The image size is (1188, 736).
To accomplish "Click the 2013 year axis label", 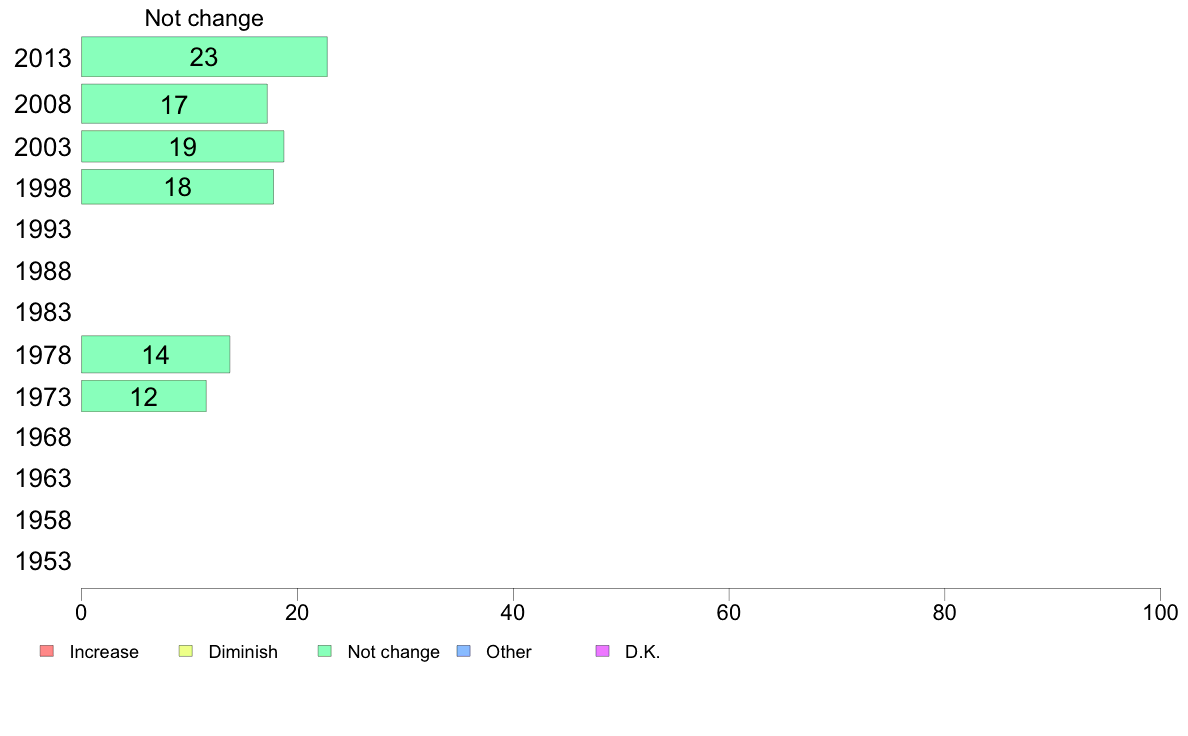I will [x=43, y=58].
